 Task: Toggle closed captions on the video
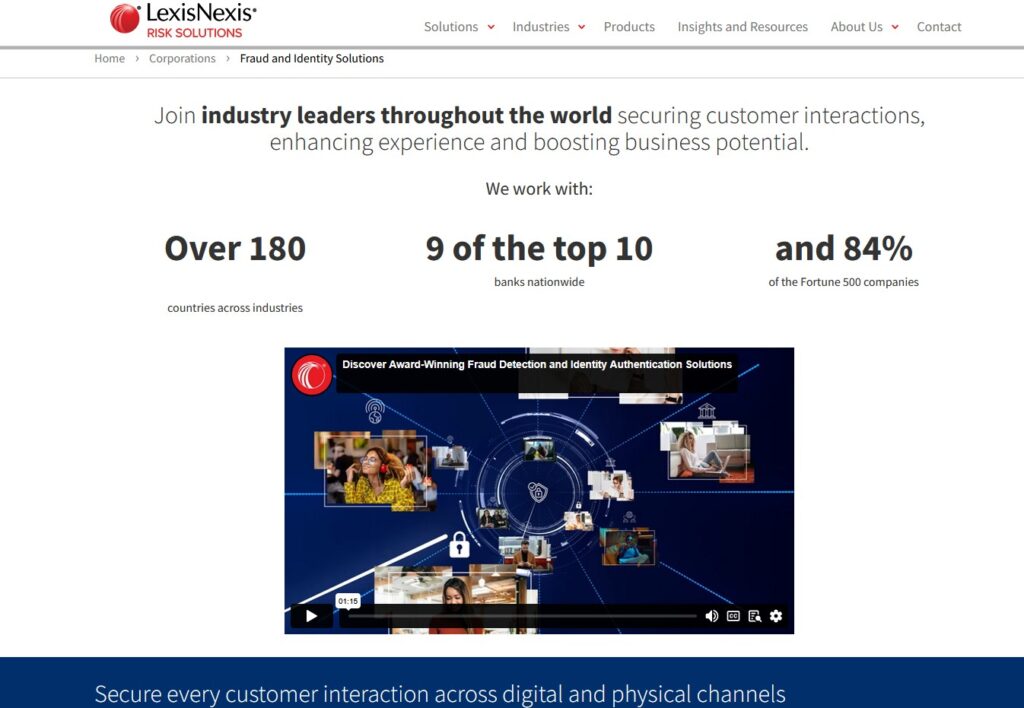click(733, 616)
